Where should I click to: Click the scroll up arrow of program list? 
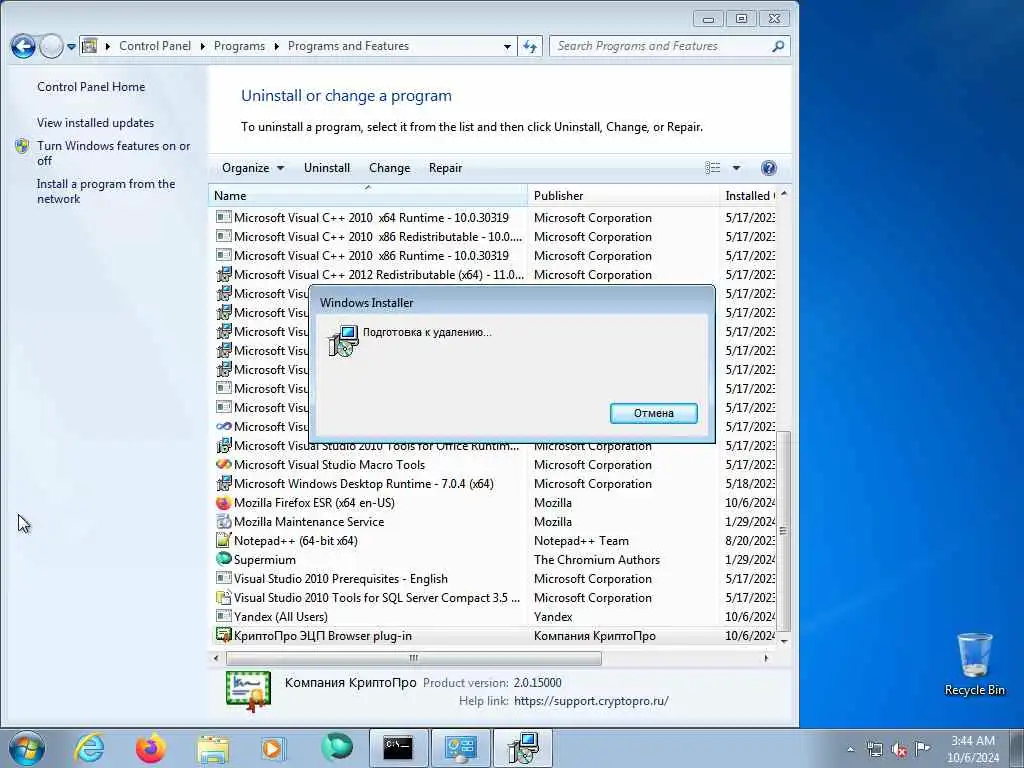coord(784,194)
